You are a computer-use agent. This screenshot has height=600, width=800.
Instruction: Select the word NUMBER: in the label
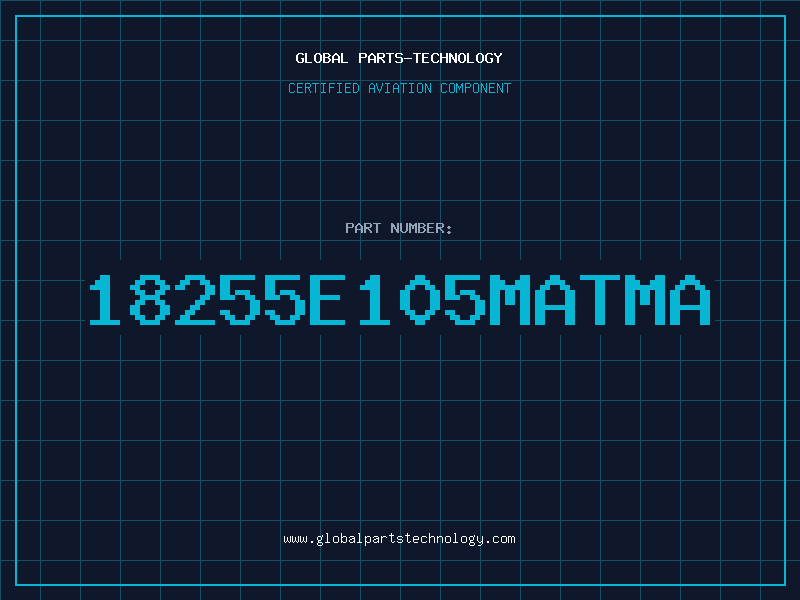click(x=421, y=228)
